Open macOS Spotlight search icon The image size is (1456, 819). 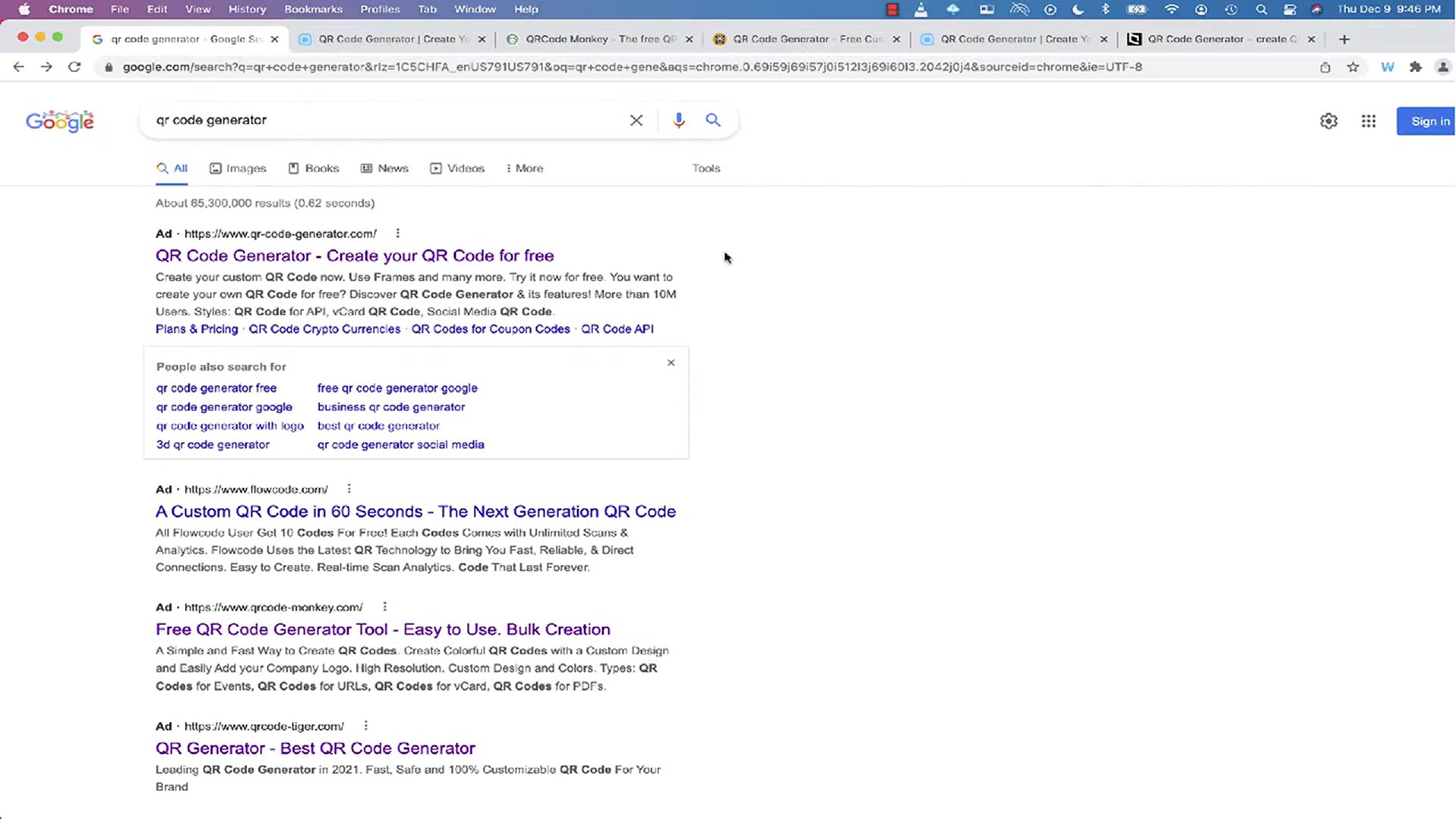[1261, 9]
